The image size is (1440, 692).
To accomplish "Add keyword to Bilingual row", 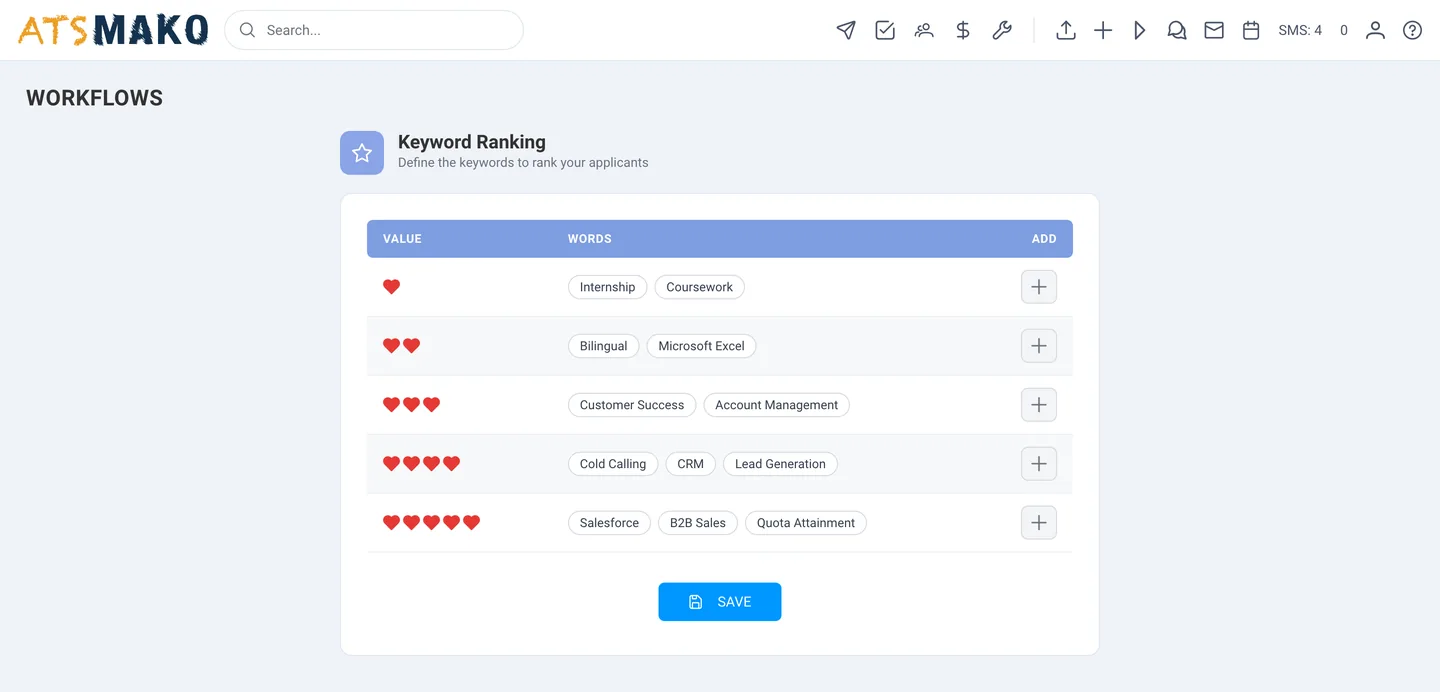I will tap(1039, 346).
